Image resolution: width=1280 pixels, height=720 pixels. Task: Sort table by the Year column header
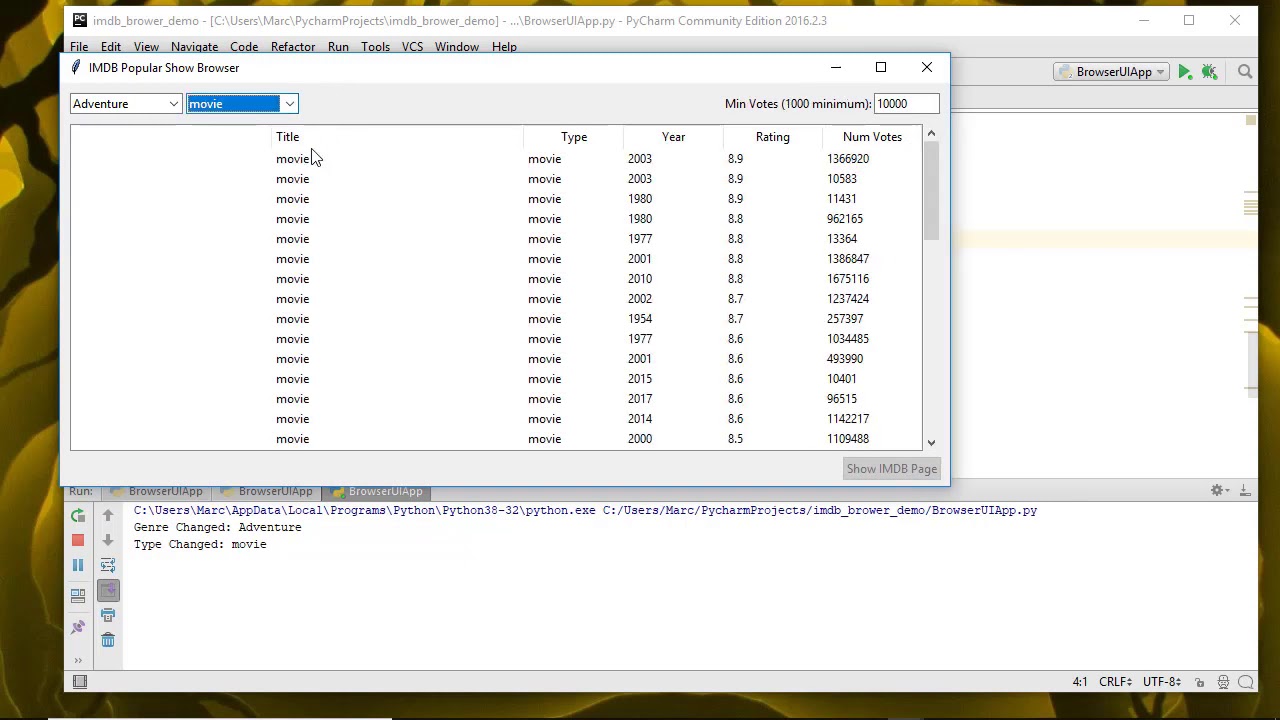coord(673,137)
